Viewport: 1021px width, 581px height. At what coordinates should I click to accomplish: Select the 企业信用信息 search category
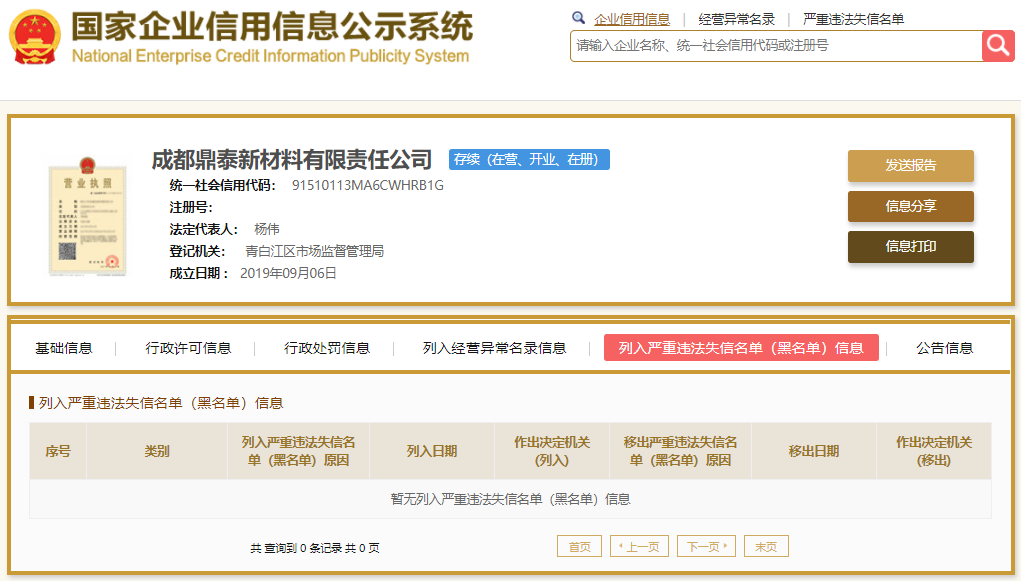pyautogui.click(x=632, y=20)
